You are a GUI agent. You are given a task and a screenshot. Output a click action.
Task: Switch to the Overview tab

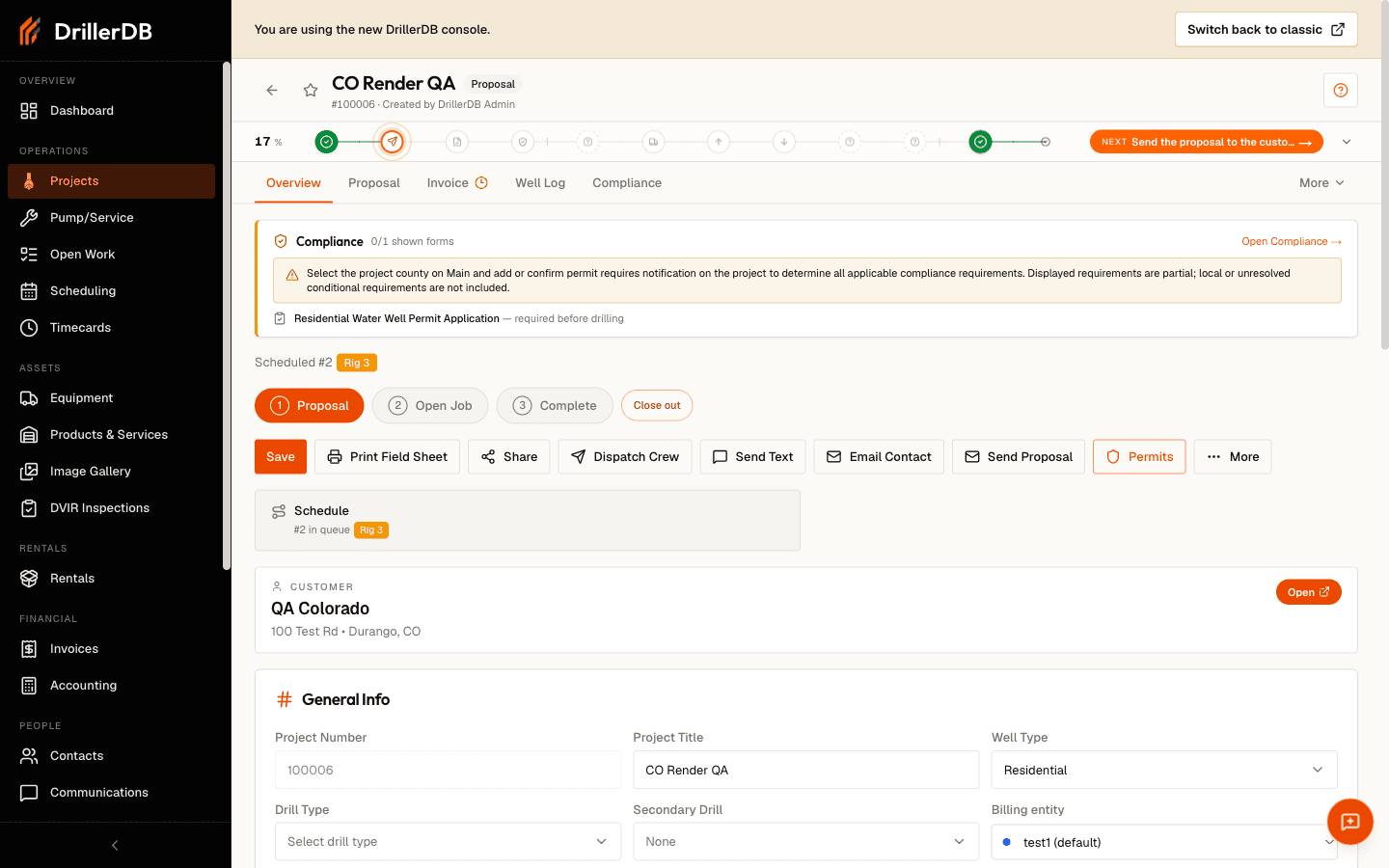tap(293, 183)
